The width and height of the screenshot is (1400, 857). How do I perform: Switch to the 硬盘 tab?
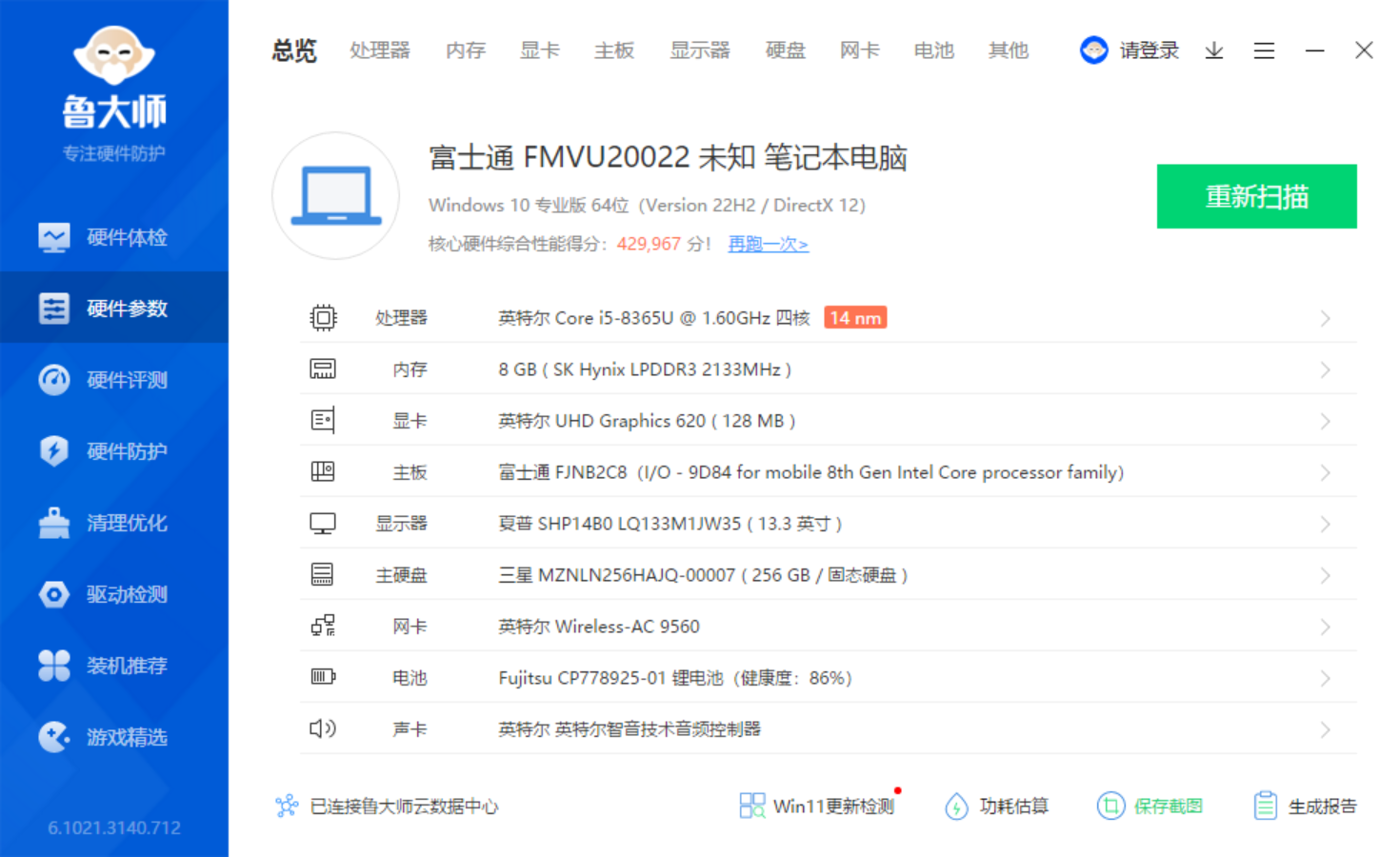[786, 50]
